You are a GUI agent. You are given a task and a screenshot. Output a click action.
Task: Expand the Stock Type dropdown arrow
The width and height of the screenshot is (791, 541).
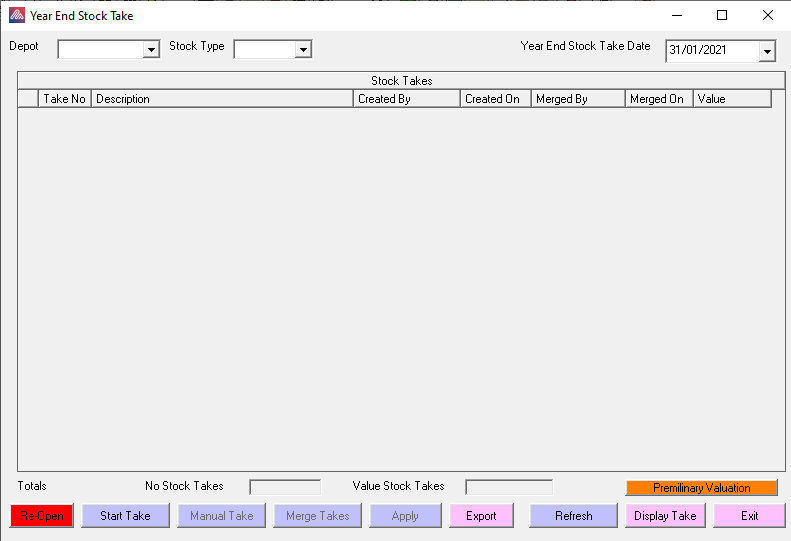point(303,49)
